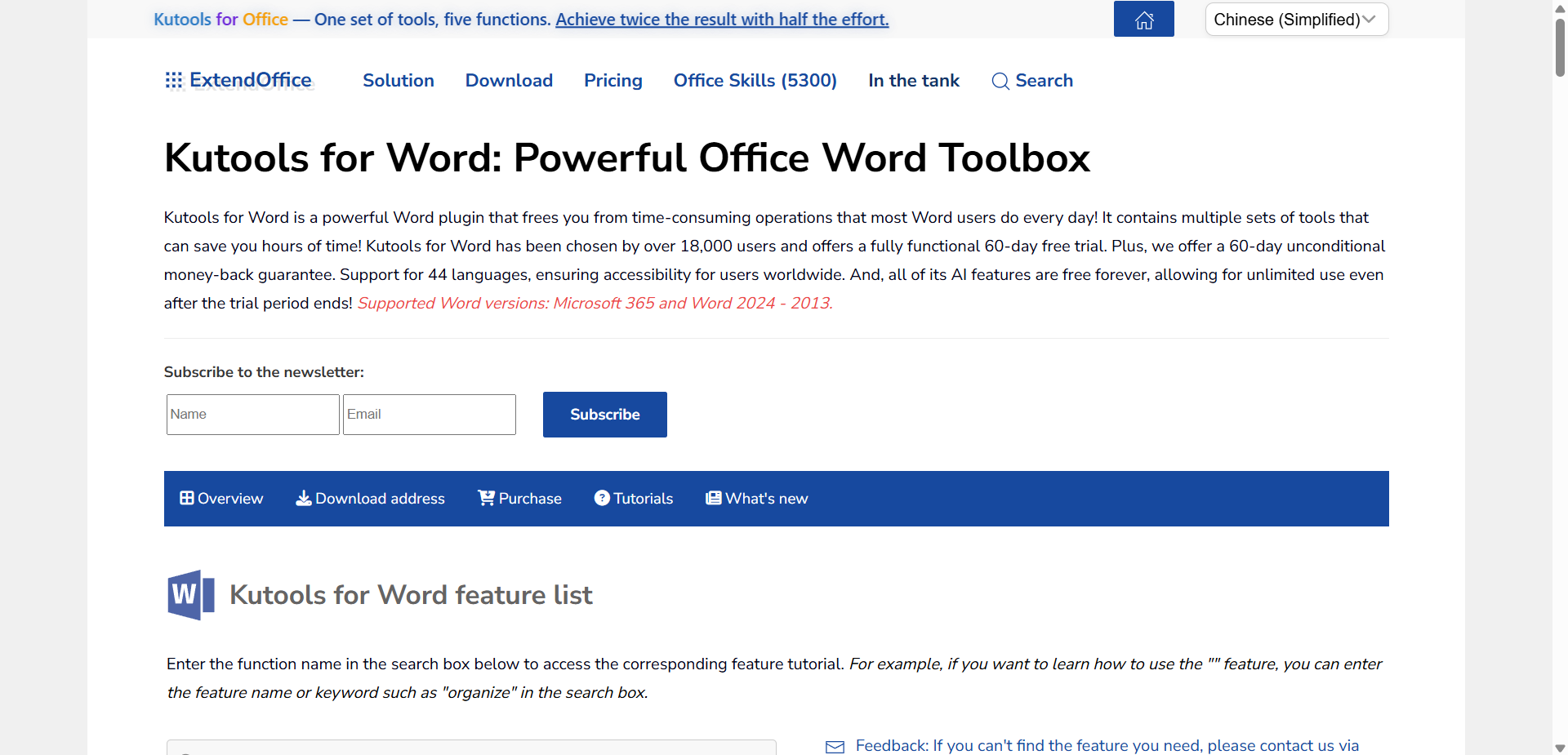Open the Chinese (Simplified) language dropdown
Viewport: 1568px width, 755px height.
pos(1296,20)
